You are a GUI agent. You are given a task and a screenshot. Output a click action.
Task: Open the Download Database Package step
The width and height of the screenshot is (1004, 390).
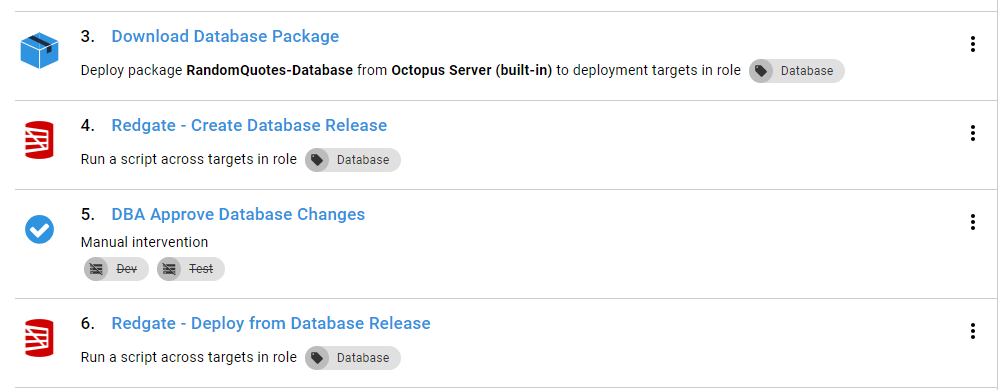(x=225, y=37)
